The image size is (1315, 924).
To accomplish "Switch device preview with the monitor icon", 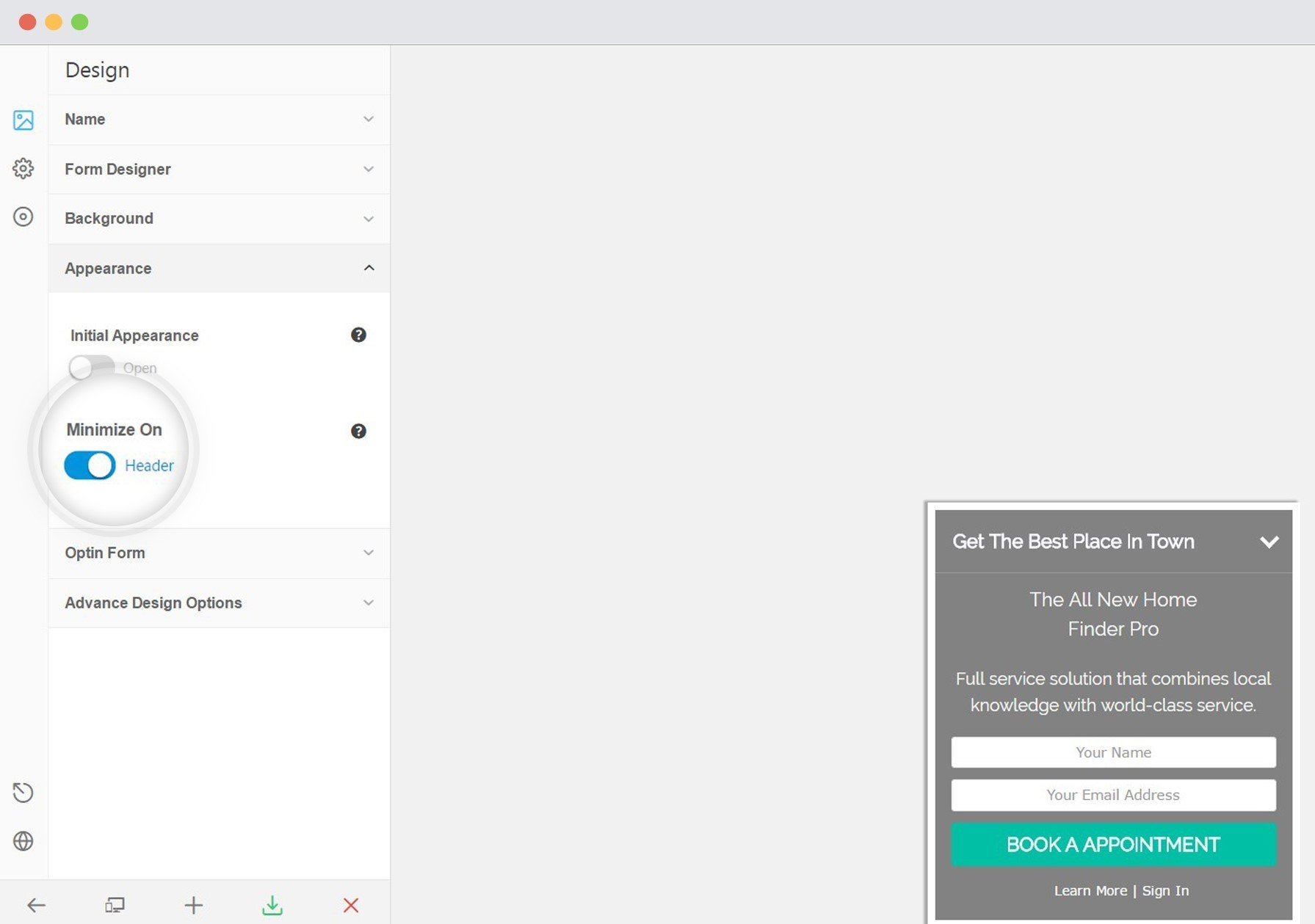I will (x=115, y=905).
